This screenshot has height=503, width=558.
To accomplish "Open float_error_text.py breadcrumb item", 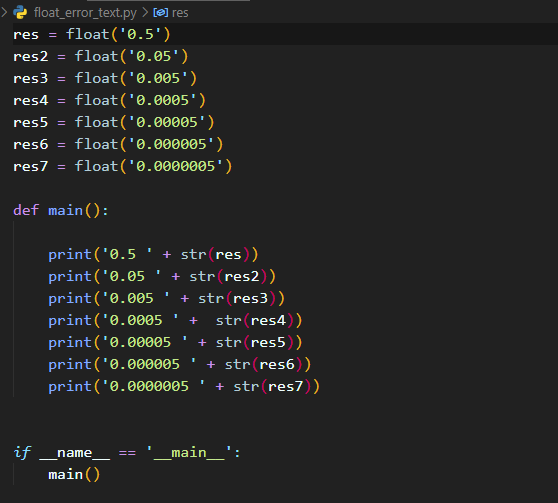I will tap(85, 13).
